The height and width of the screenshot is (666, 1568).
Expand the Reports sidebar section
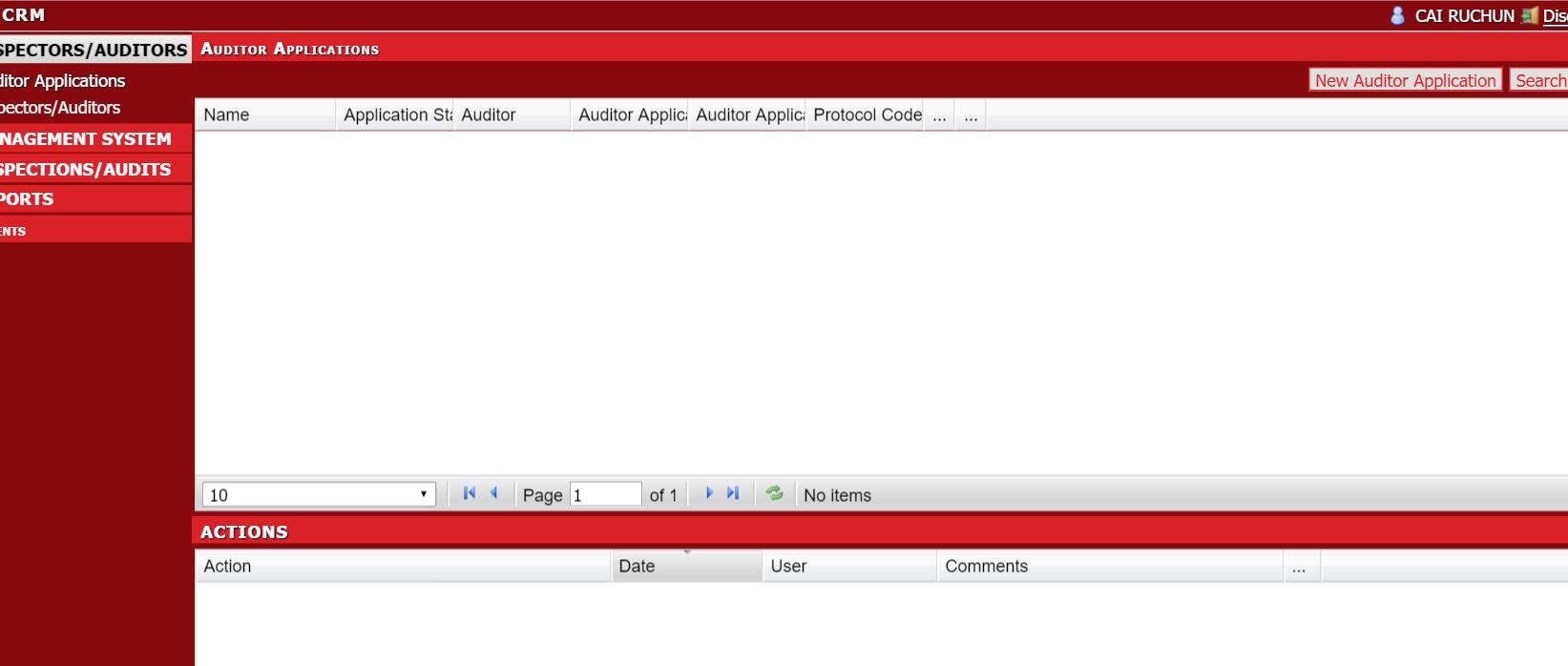[x=95, y=198]
